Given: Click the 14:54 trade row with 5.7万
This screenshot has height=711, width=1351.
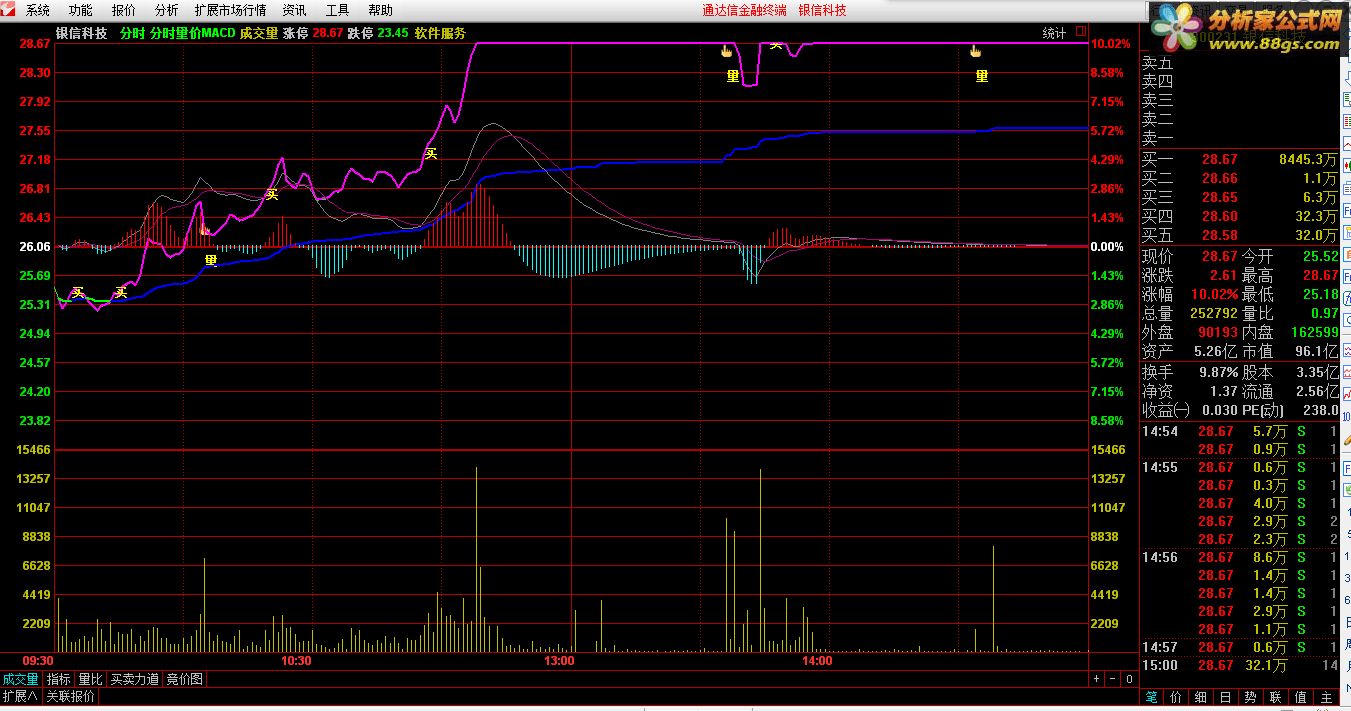Looking at the screenshot, I should [x=1239, y=431].
